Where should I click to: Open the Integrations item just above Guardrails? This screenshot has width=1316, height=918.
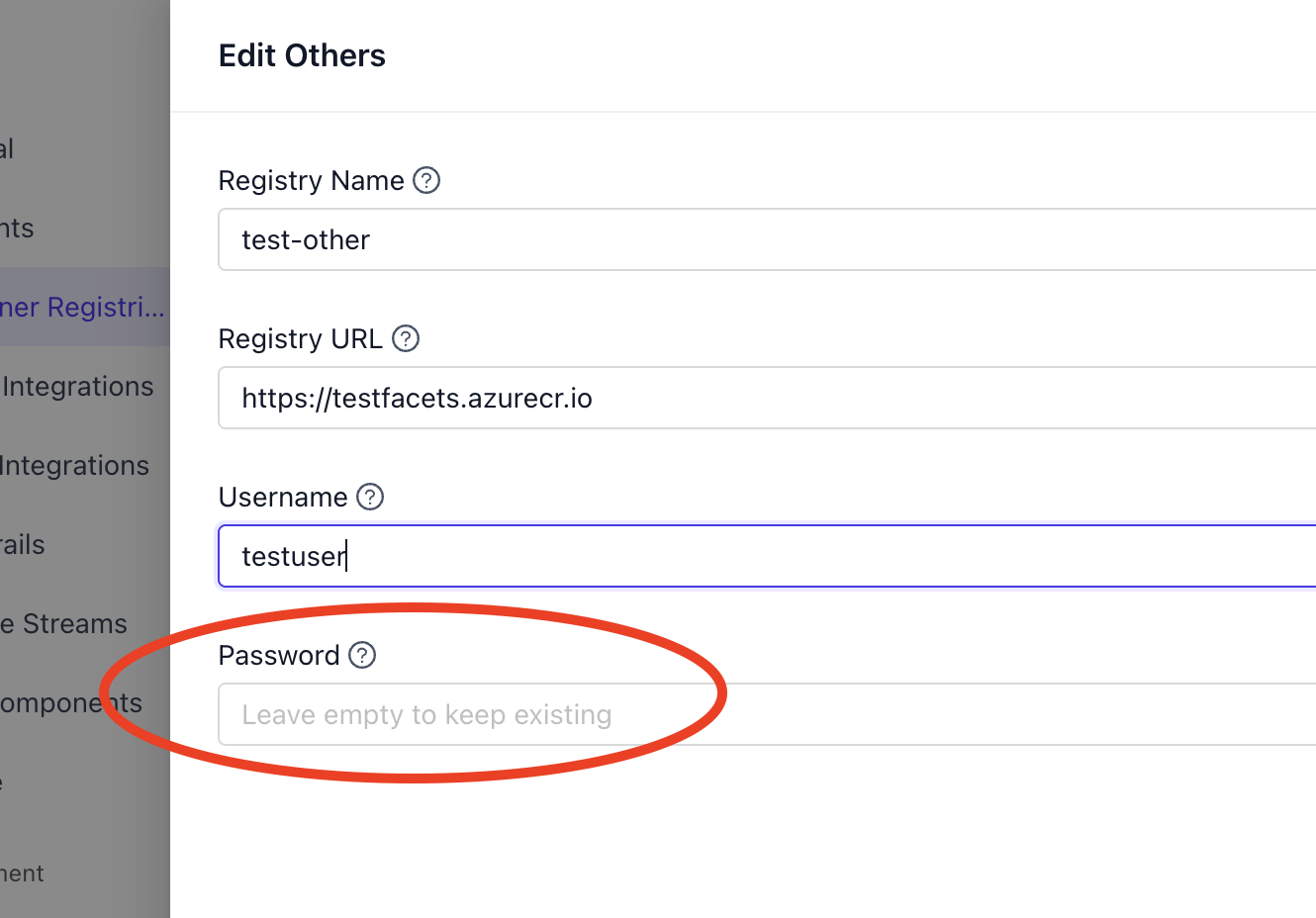click(75, 466)
